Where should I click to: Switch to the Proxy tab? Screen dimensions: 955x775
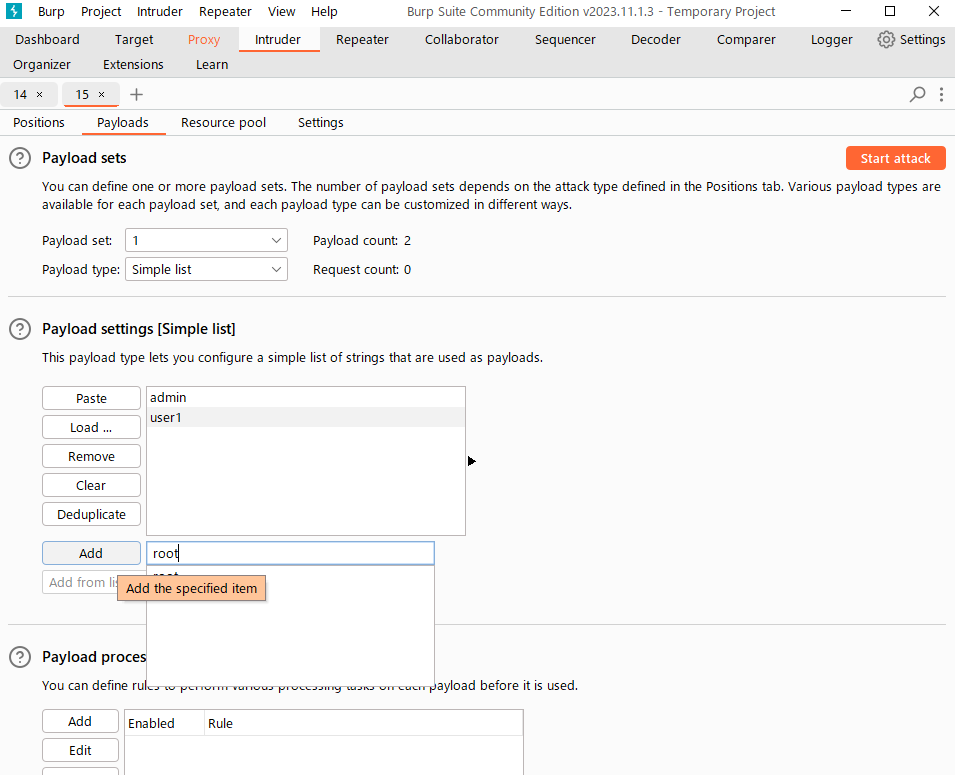(204, 40)
